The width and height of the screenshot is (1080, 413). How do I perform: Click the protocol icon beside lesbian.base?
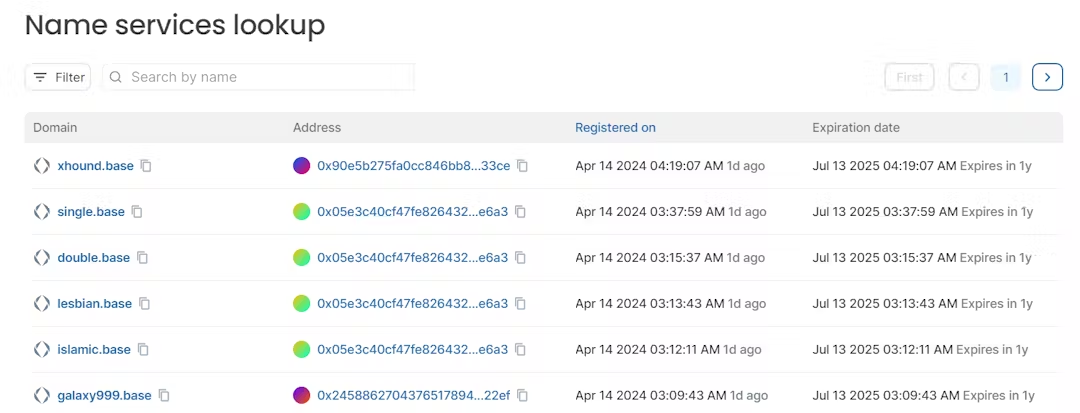pos(42,304)
